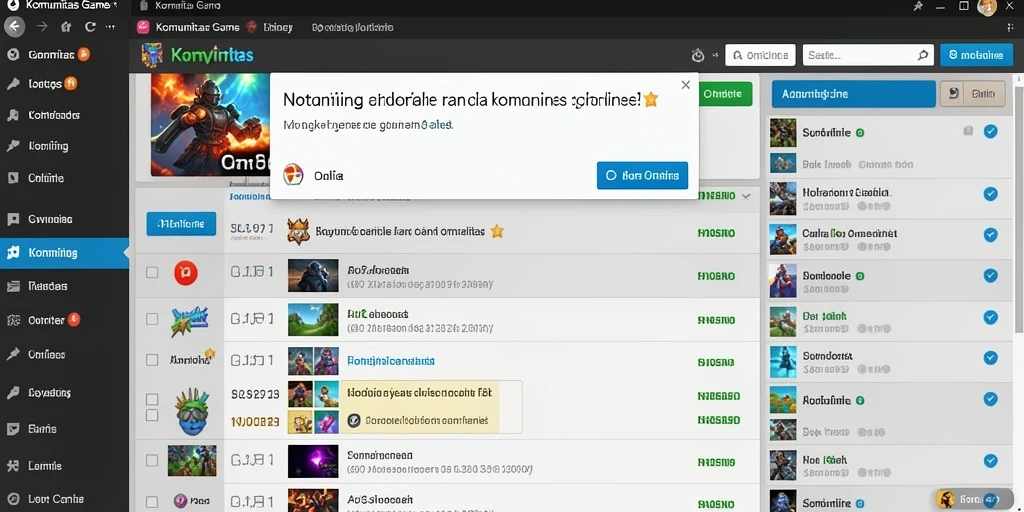Select the highlighted Komniting sidebar item
Viewport: 1024px width, 512px height.
(x=65, y=253)
